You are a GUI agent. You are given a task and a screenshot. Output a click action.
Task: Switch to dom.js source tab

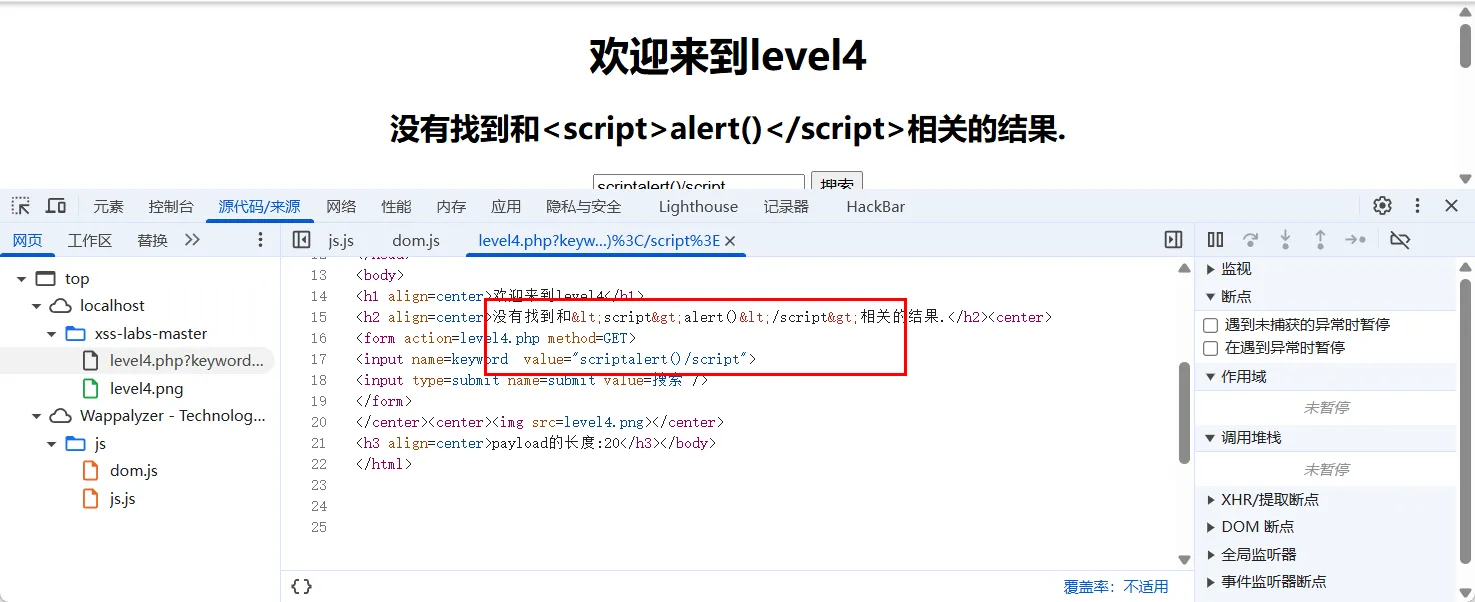416,241
